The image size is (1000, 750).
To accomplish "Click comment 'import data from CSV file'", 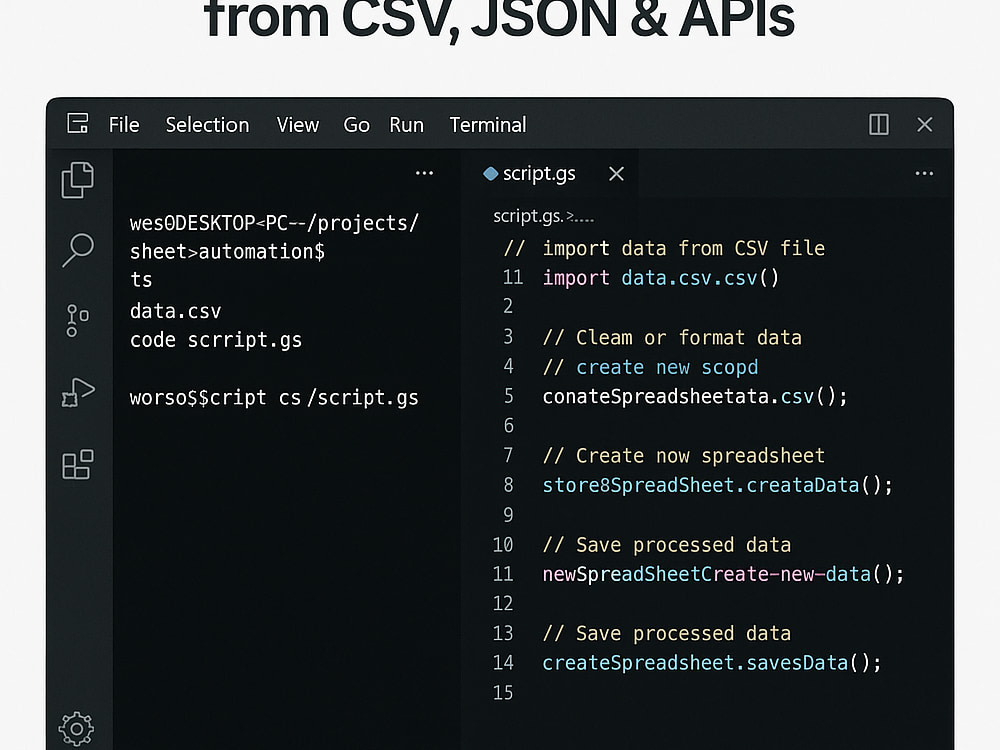I will [x=684, y=248].
